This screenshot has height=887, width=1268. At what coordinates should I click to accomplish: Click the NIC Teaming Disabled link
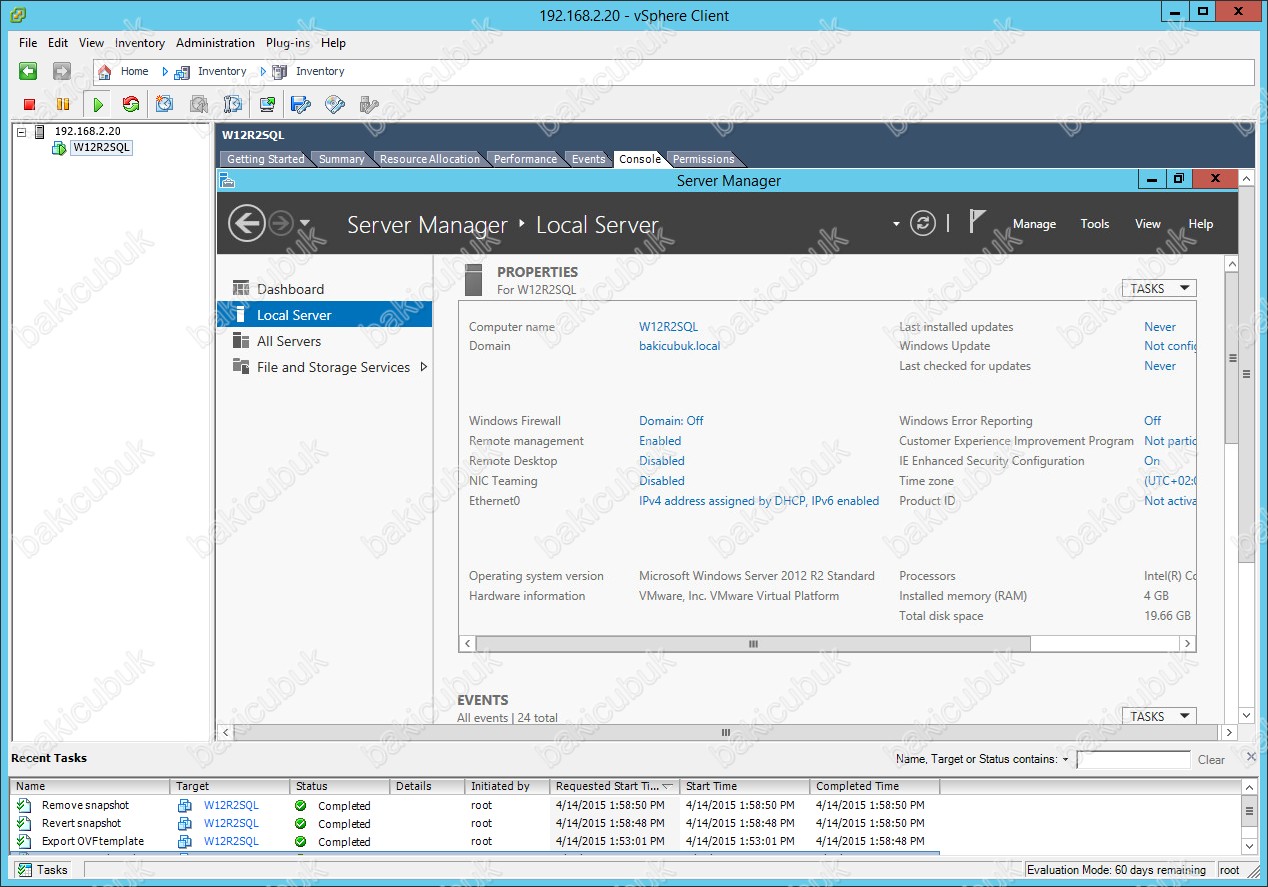pos(662,481)
